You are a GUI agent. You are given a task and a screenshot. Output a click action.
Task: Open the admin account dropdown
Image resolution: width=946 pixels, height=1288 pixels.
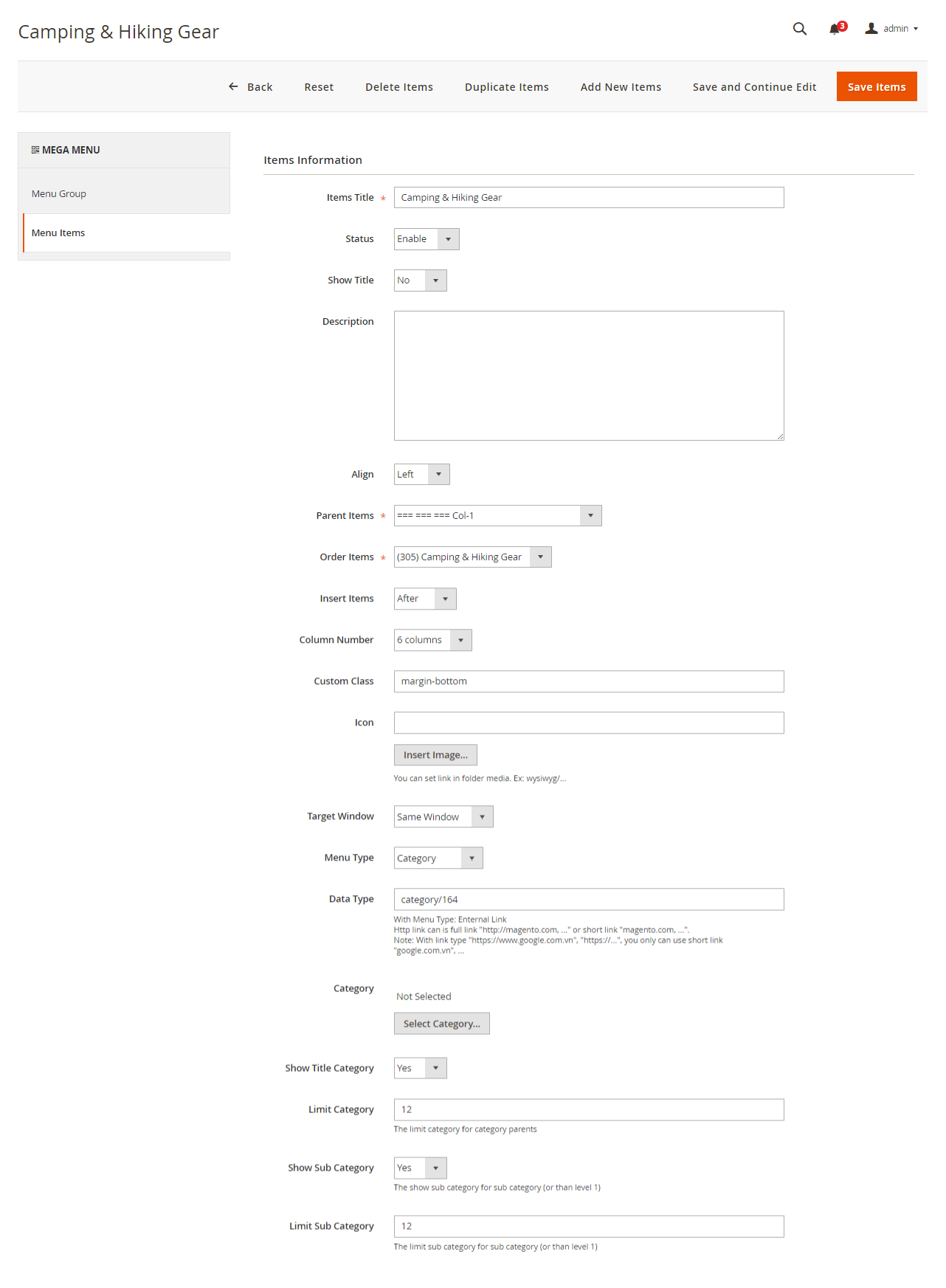892,28
